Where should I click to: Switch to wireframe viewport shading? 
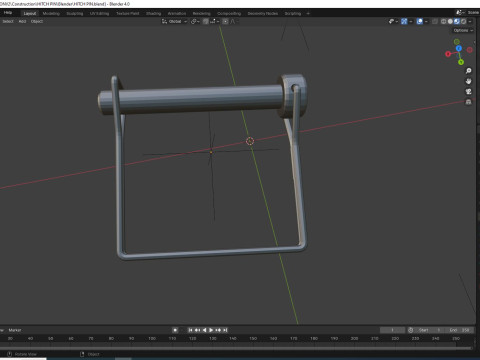point(443,21)
